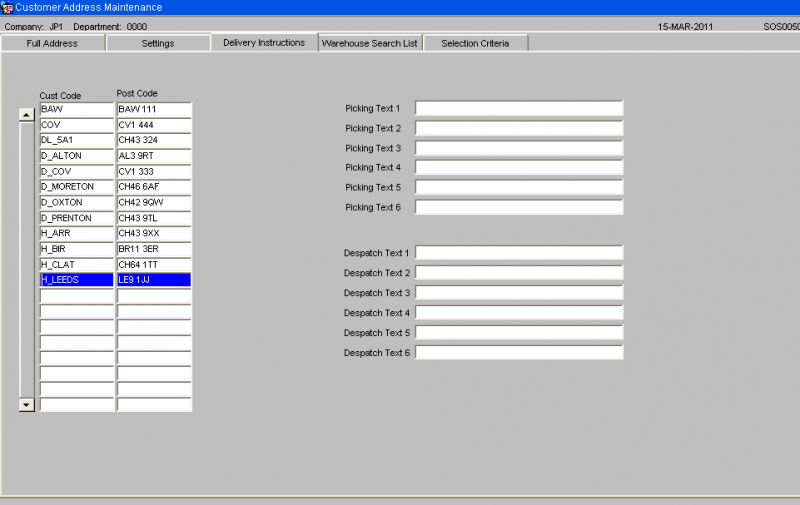Click into Picking Text 6 field

[x=519, y=207]
